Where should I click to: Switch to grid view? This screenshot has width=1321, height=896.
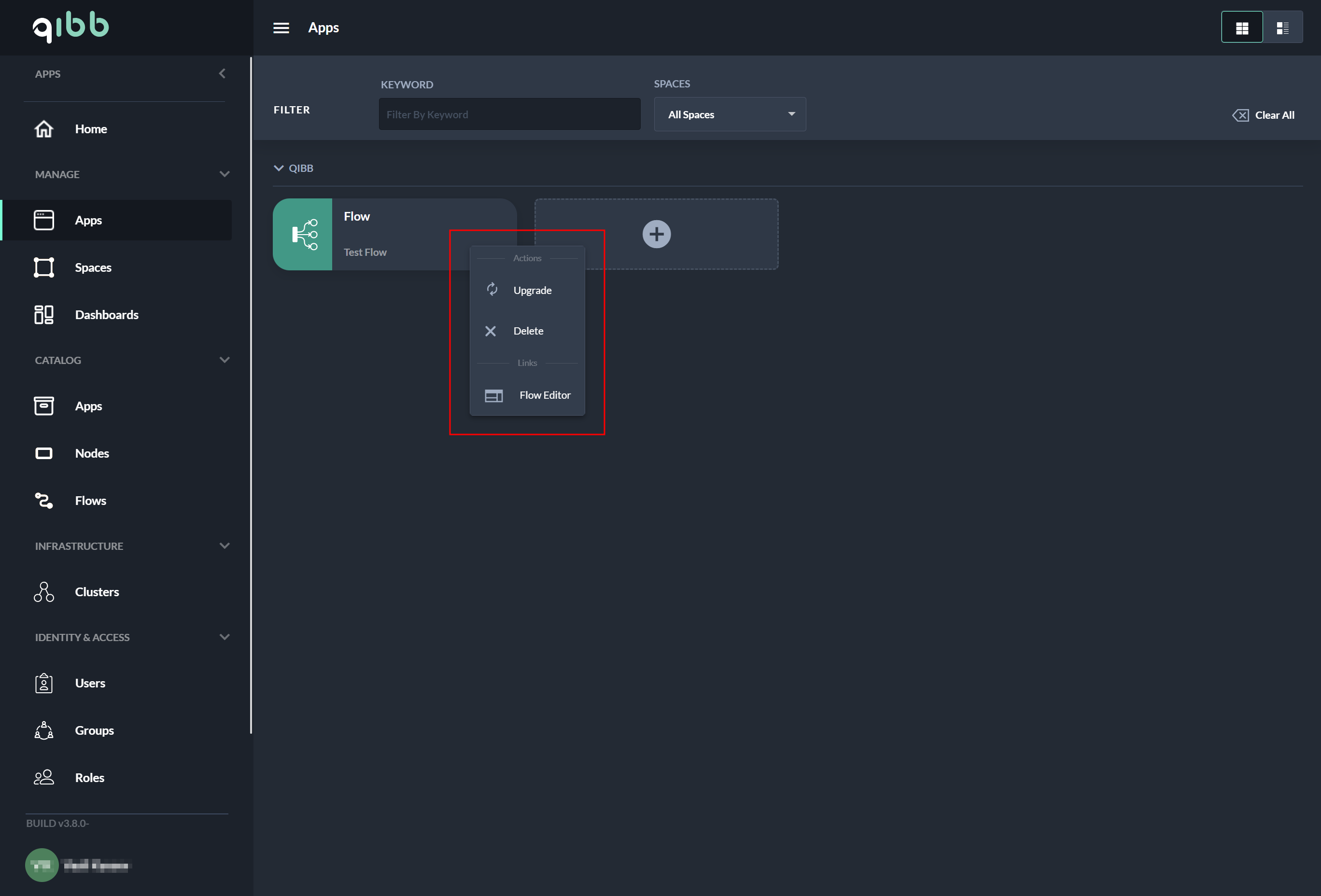pos(1242,27)
